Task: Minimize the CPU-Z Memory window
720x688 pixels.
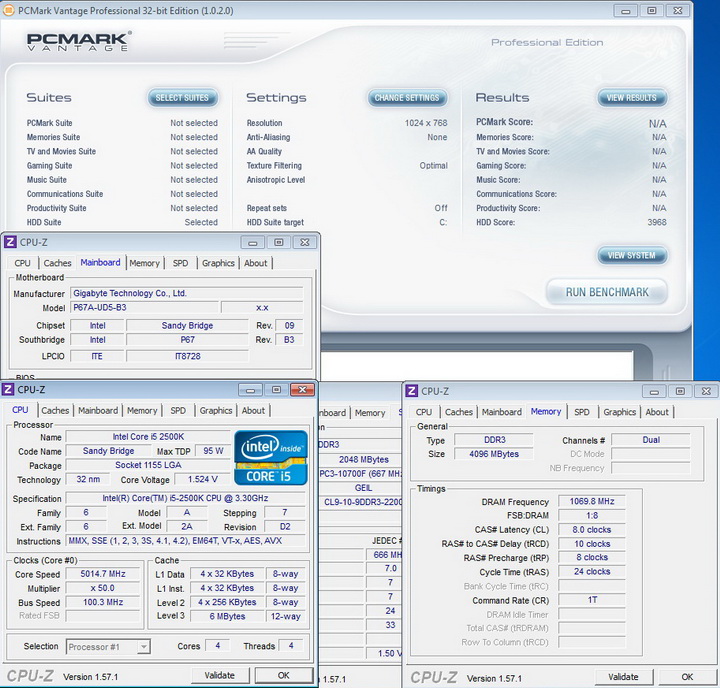Action: [654, 391]
